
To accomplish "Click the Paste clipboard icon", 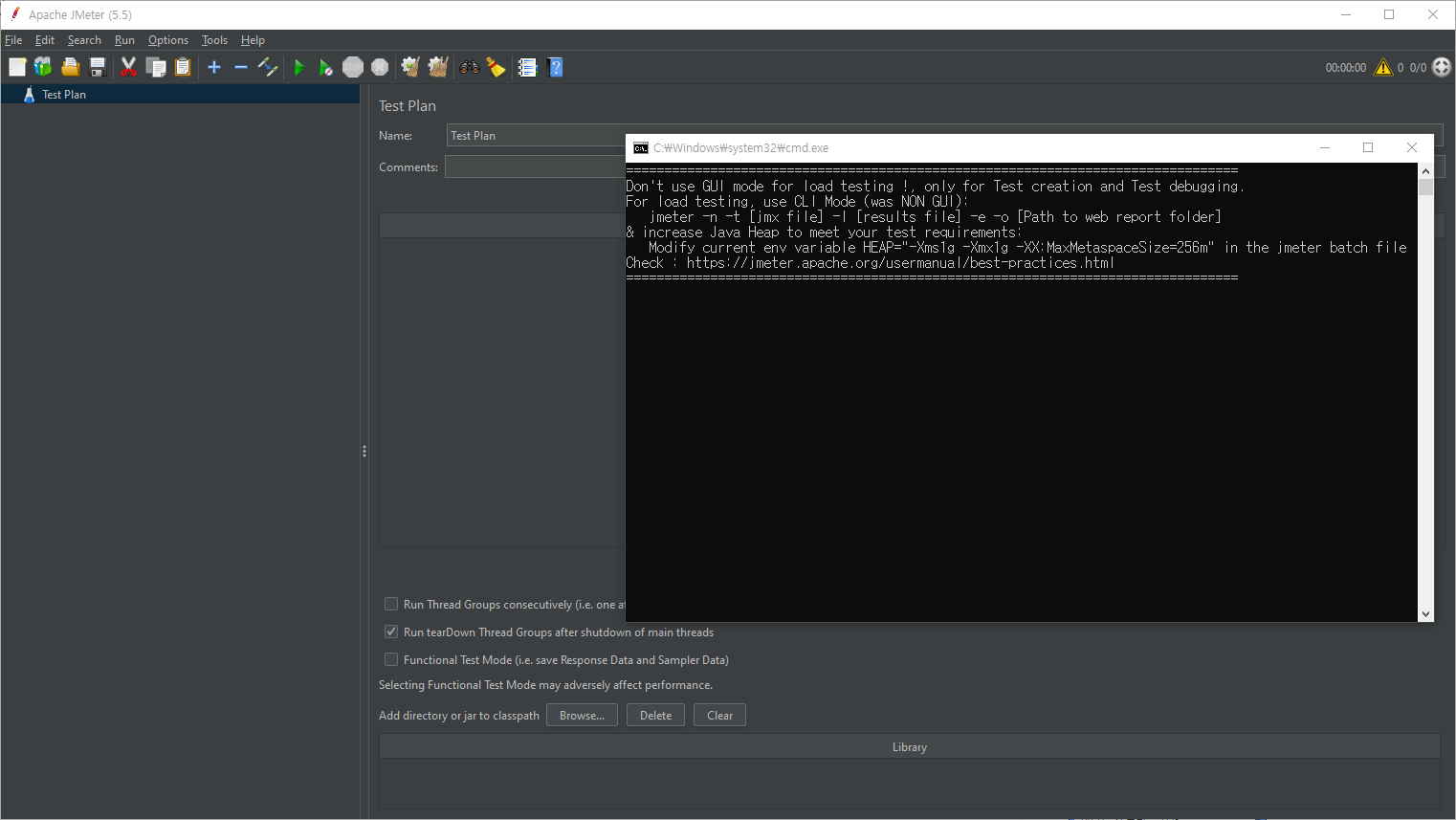I will (183, 67).
